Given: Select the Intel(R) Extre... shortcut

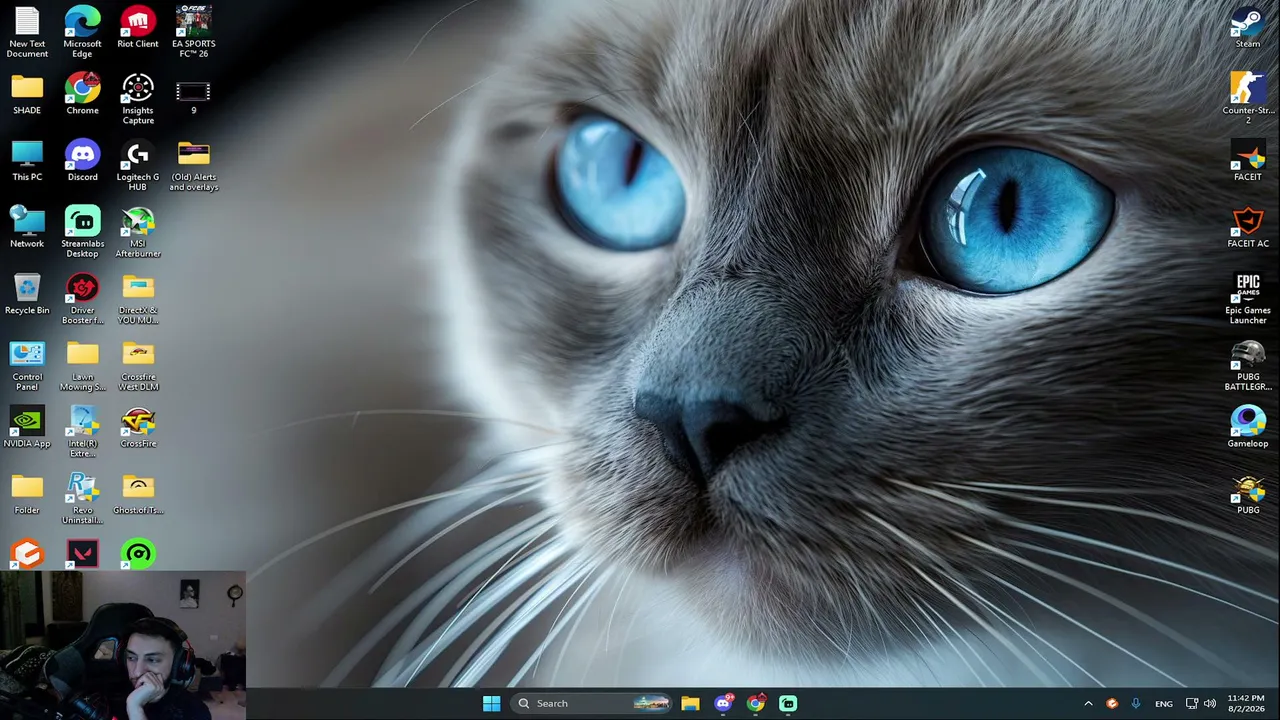Looking at the screenshot, I should click(82, 432).
